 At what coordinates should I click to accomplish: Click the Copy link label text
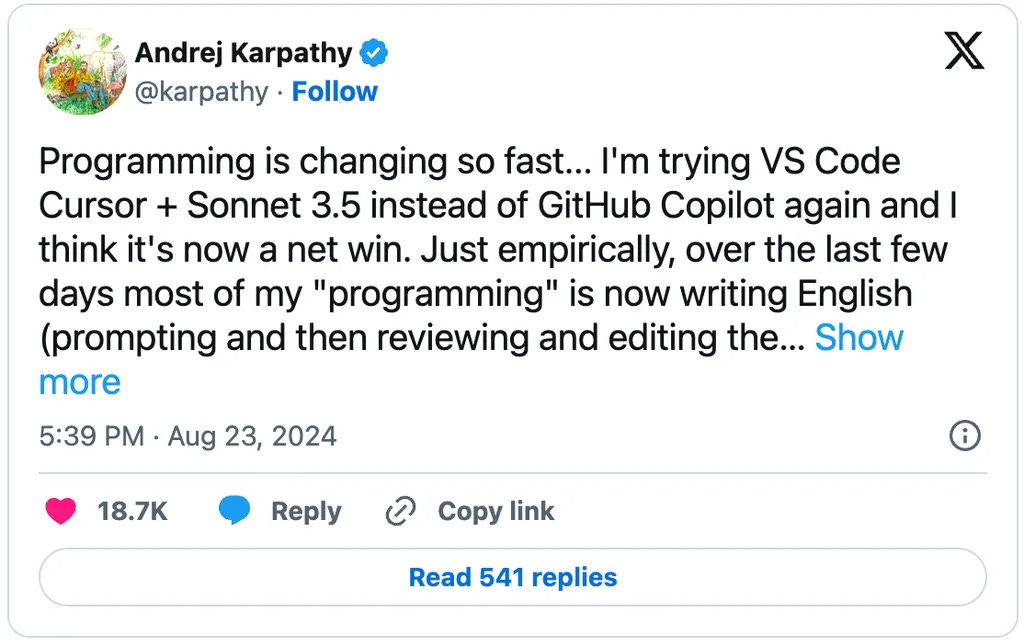495,511
